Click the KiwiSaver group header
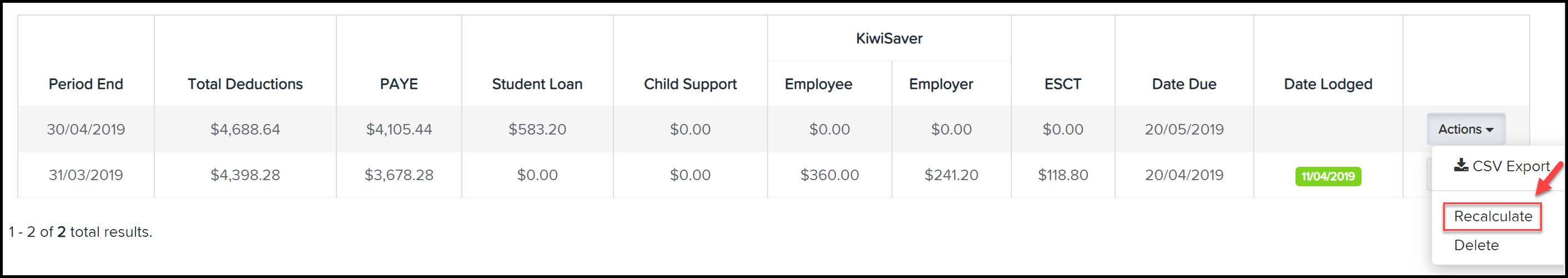 tap(889, 38)
